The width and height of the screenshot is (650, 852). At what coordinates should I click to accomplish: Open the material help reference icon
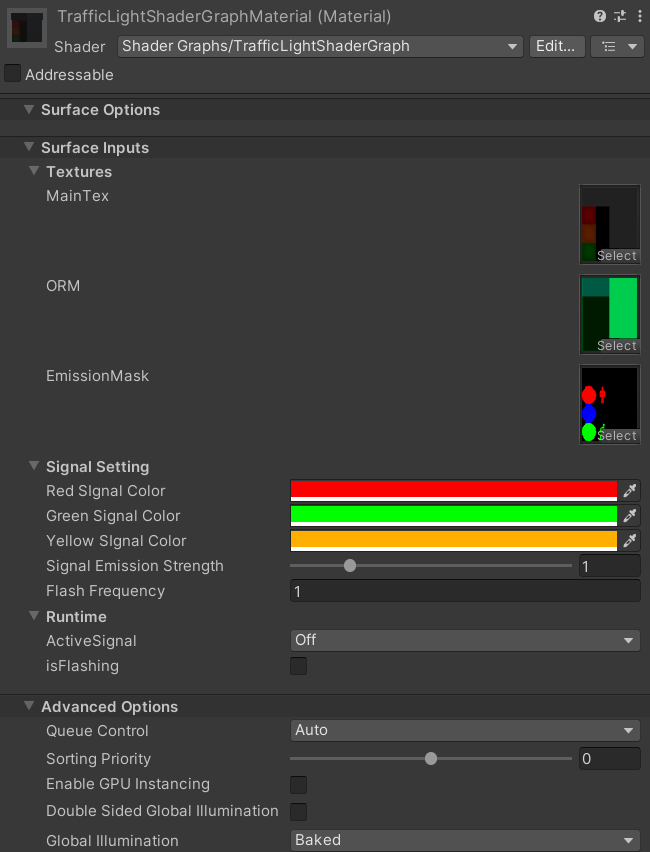click(x=599, y=16)
